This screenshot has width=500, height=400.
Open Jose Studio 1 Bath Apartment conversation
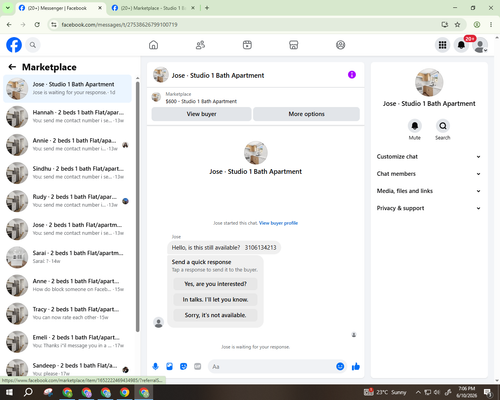pyautogui.click(x=67, y=88)
